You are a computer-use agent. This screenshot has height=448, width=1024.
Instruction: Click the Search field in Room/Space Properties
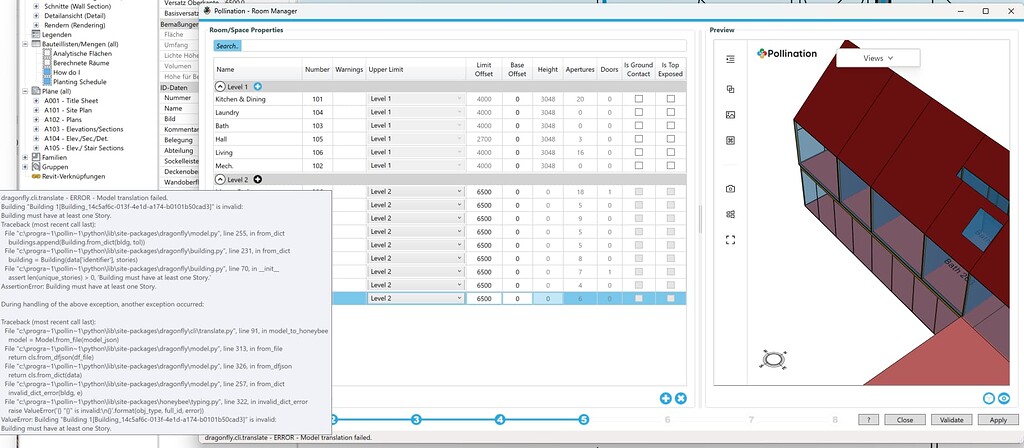[x=450, y=46]
